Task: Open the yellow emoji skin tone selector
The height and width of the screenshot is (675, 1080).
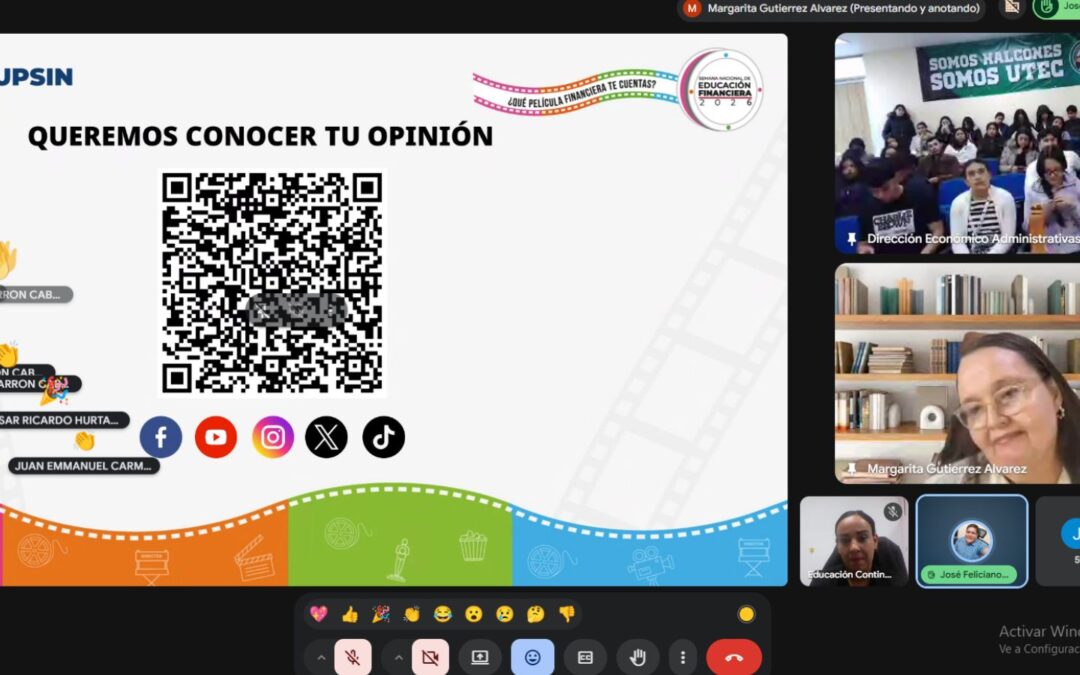Action: (746, 614)
